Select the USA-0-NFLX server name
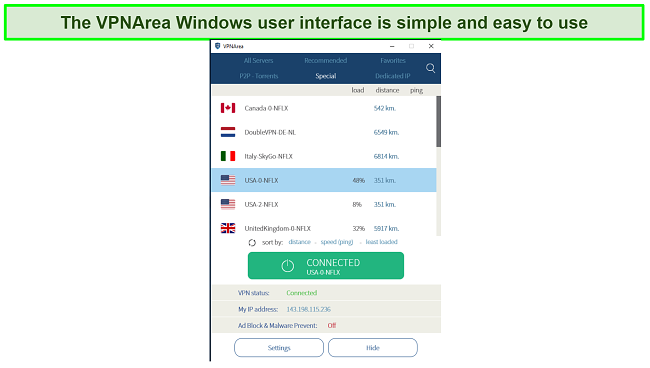Viewport: 650px width, 368px height. click(x=262, y=180)
